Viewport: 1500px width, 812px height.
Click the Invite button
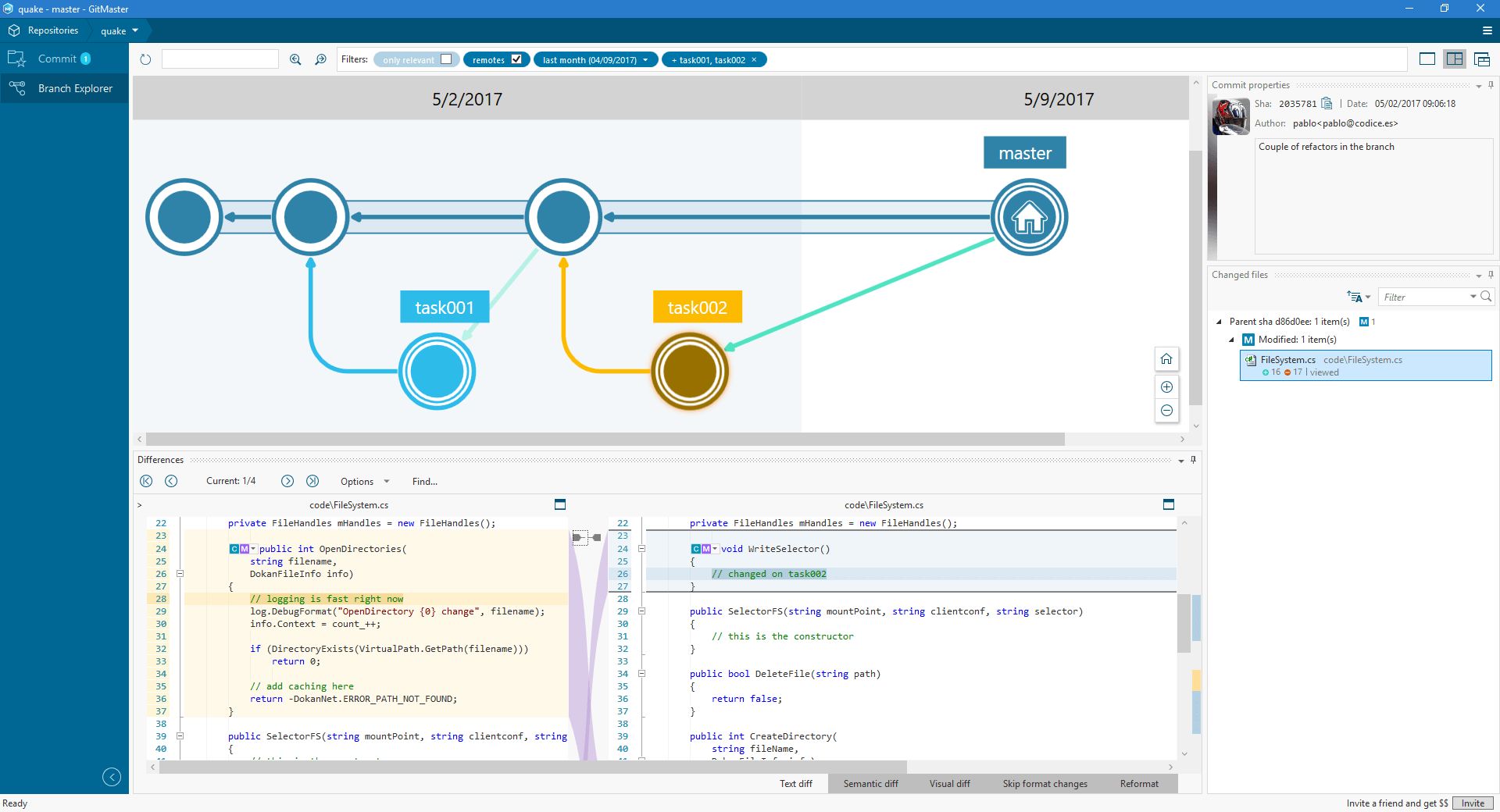click(x=1473, y=803)
